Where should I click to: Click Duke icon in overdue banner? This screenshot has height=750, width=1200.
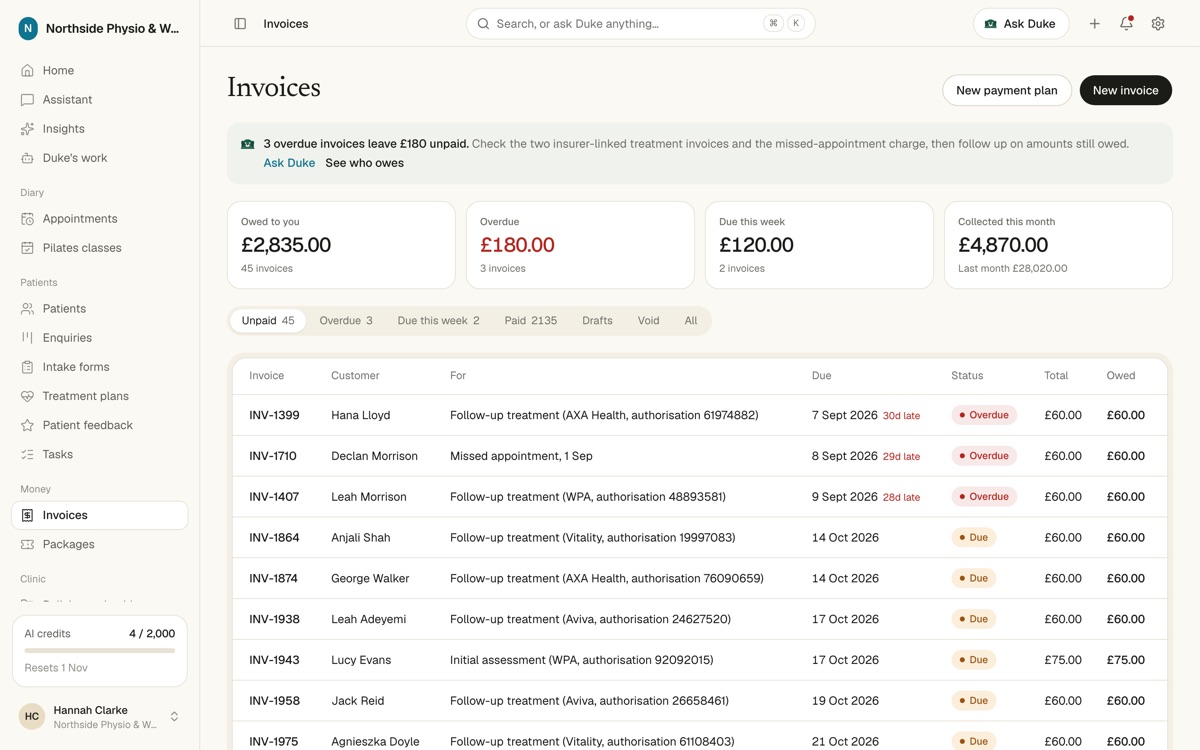tap(248, 144)
